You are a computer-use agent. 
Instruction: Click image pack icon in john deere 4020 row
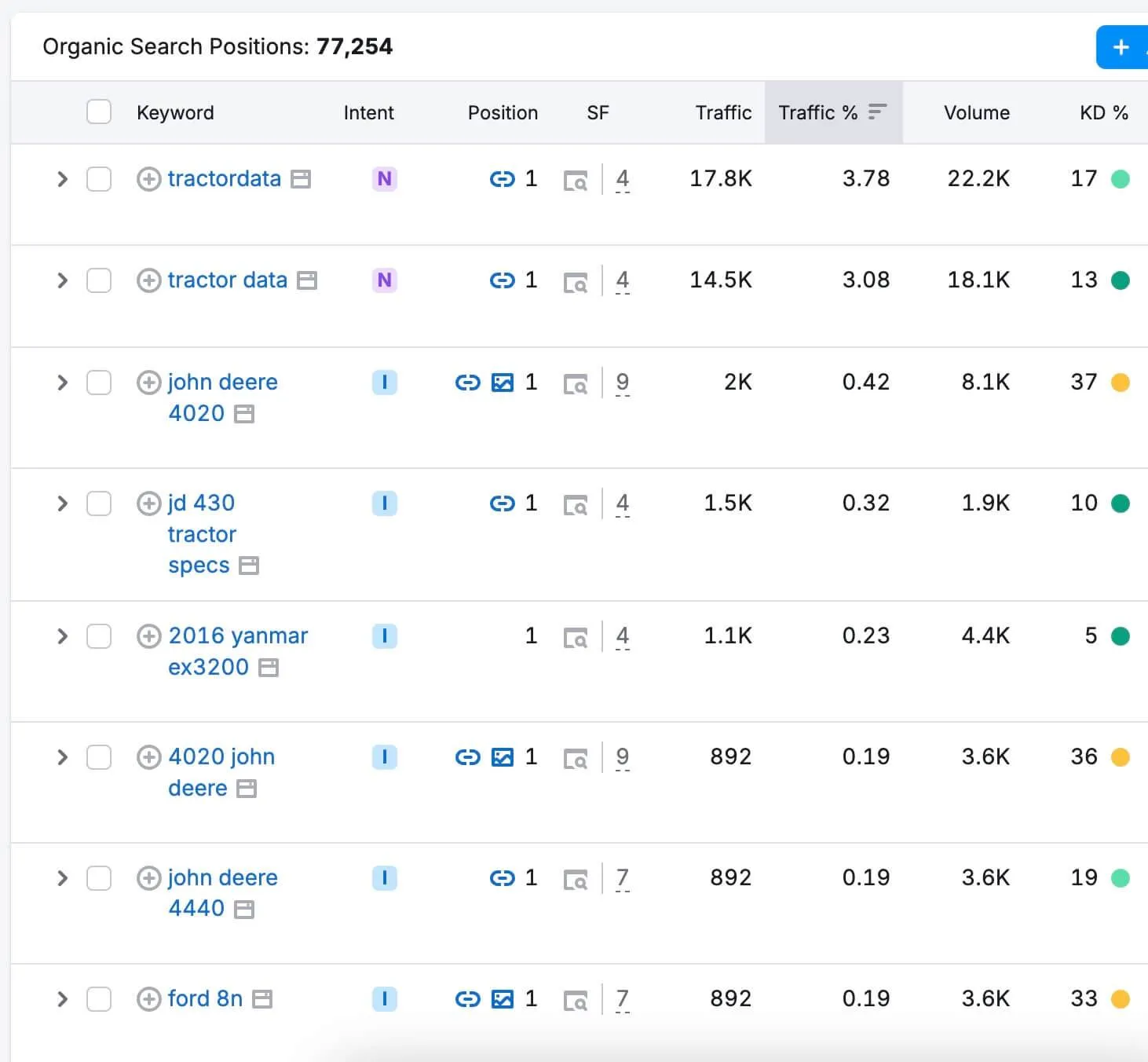click(503, 383)
